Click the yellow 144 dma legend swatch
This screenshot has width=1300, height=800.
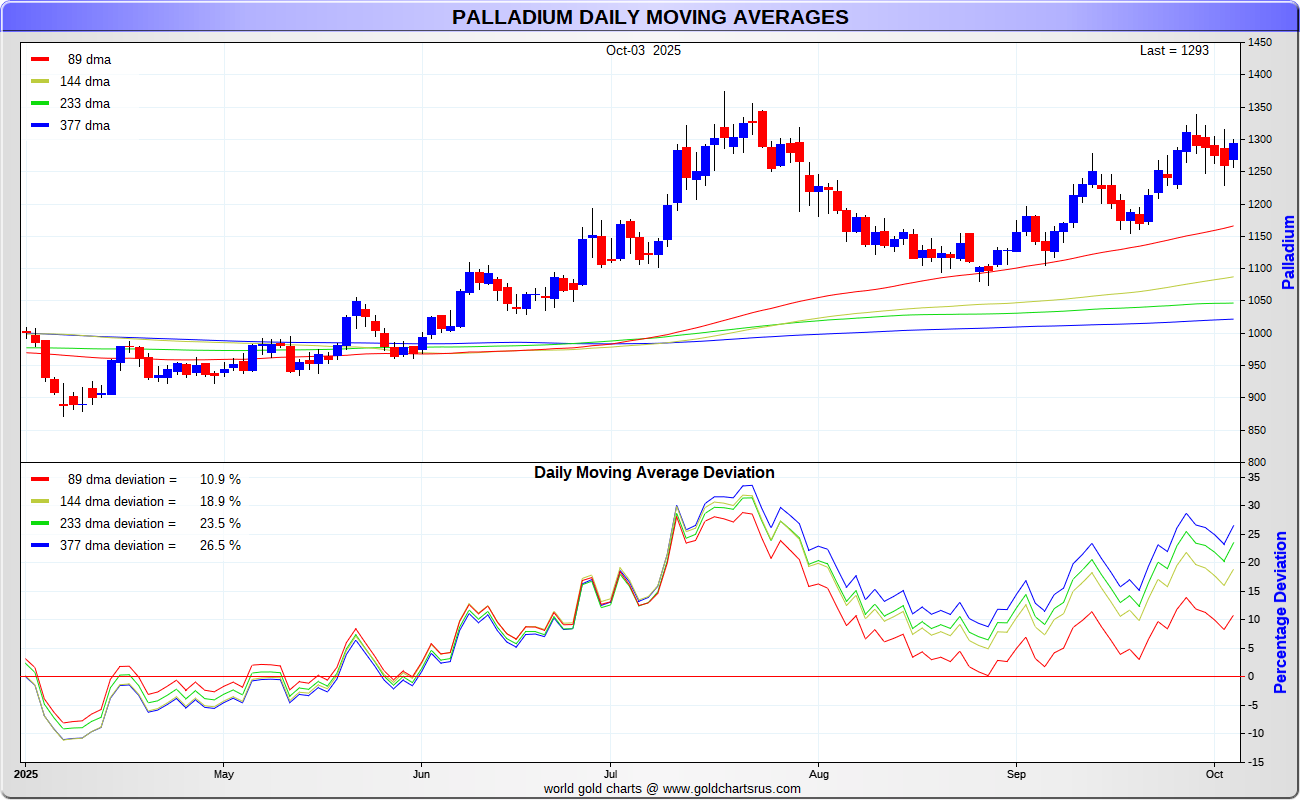point(40,81)
